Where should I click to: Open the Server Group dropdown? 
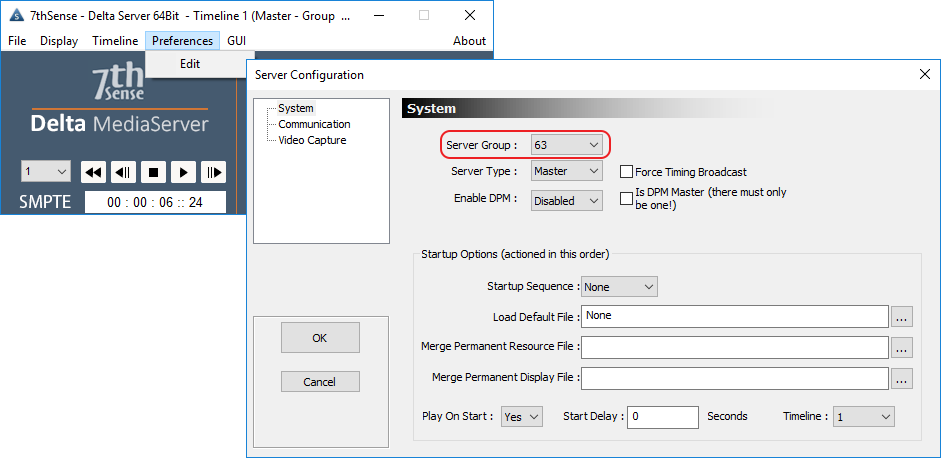(567, 145)
